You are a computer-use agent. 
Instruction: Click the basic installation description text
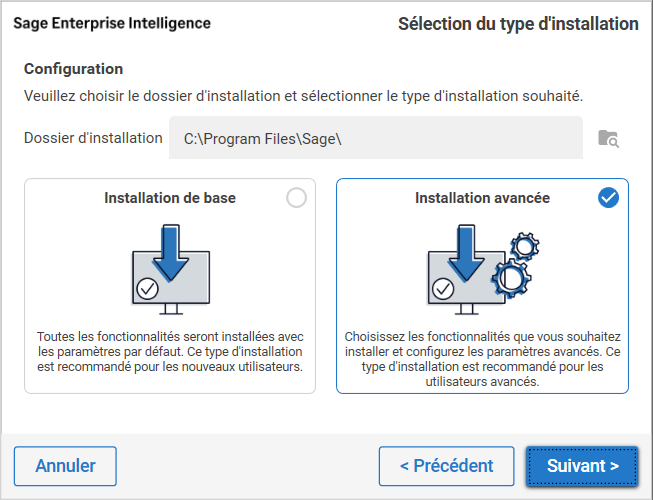point(170,352)
